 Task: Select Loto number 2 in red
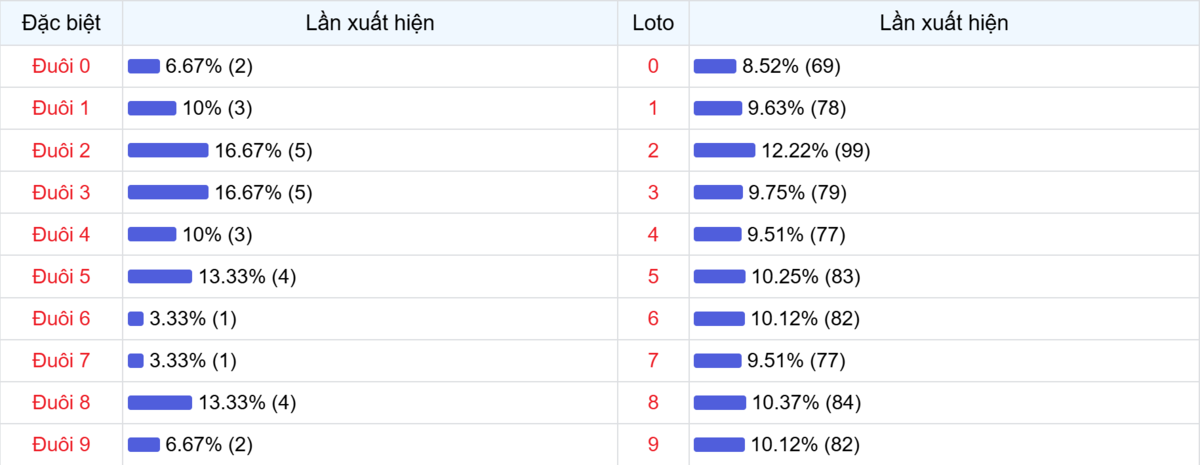tap(653, 150)
